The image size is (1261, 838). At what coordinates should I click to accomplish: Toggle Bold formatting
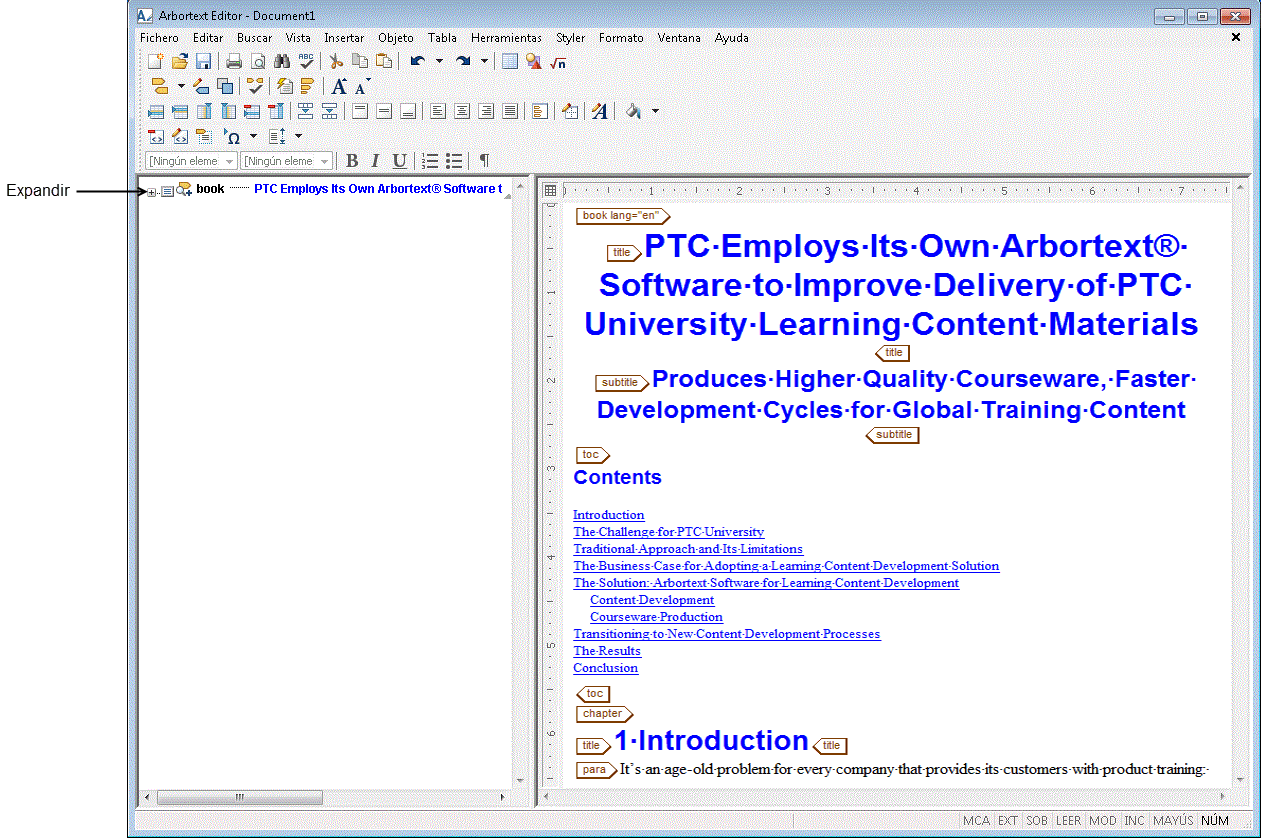352,161
